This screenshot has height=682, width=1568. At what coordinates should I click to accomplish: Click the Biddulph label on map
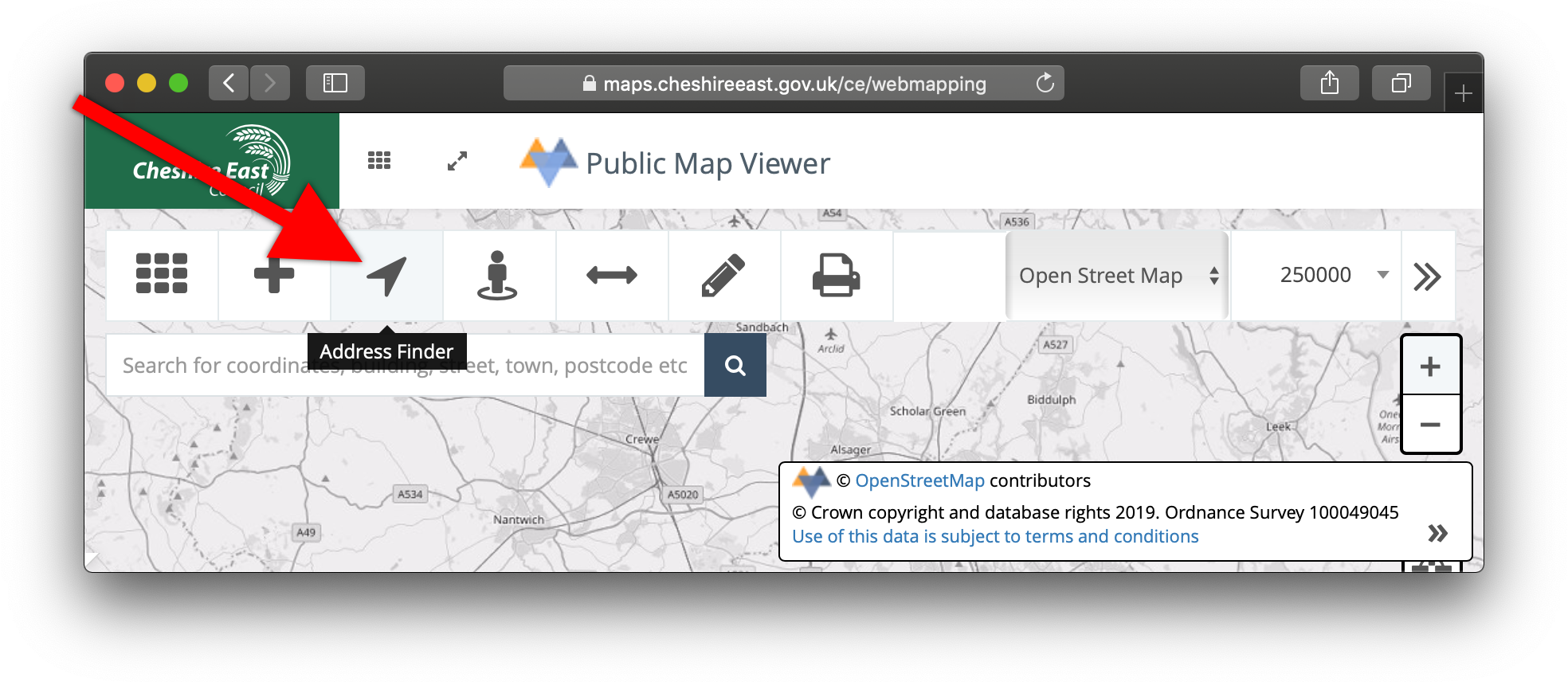[1052, 400]
